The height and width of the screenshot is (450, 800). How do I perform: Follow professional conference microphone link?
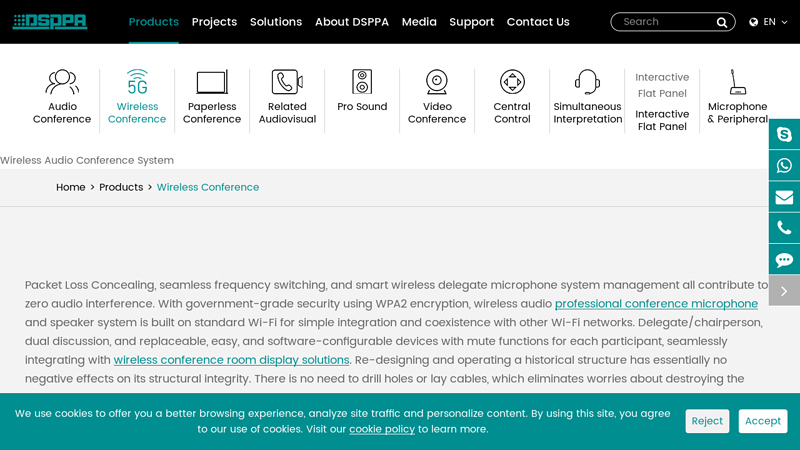pos(656,304)
